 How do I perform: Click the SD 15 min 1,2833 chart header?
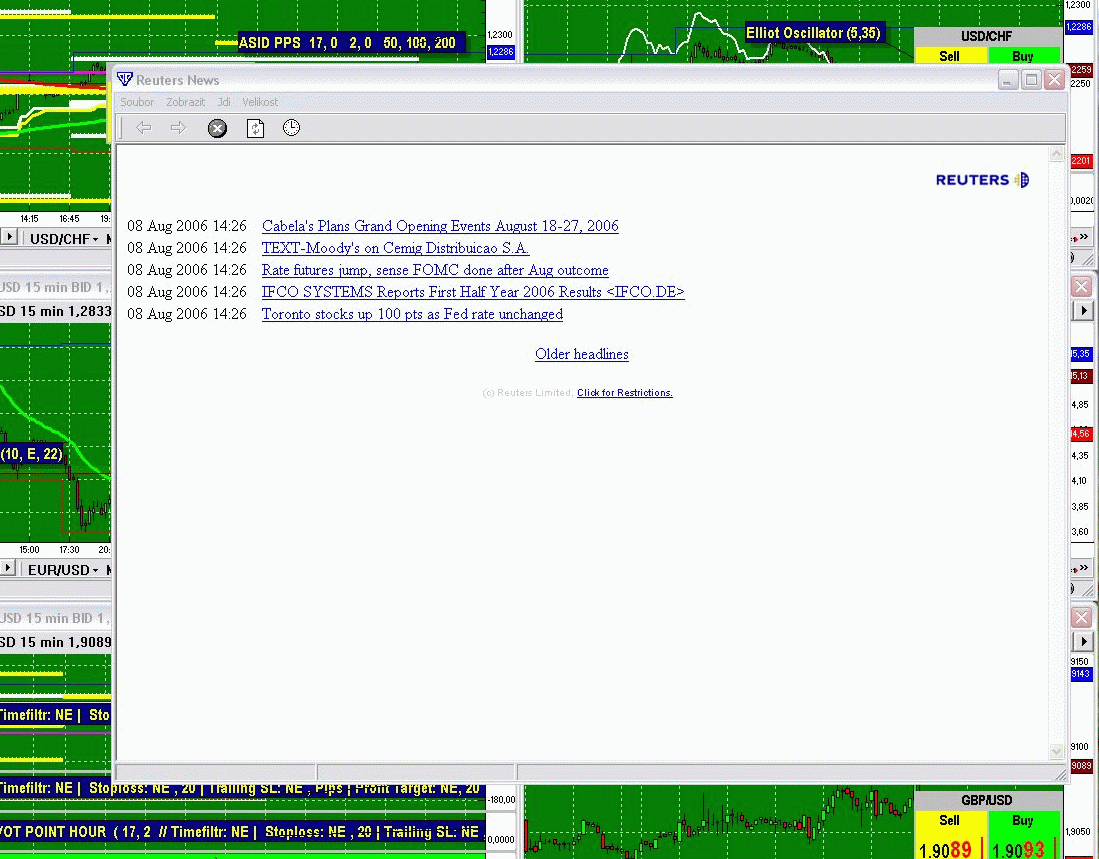tap(55, 311)
